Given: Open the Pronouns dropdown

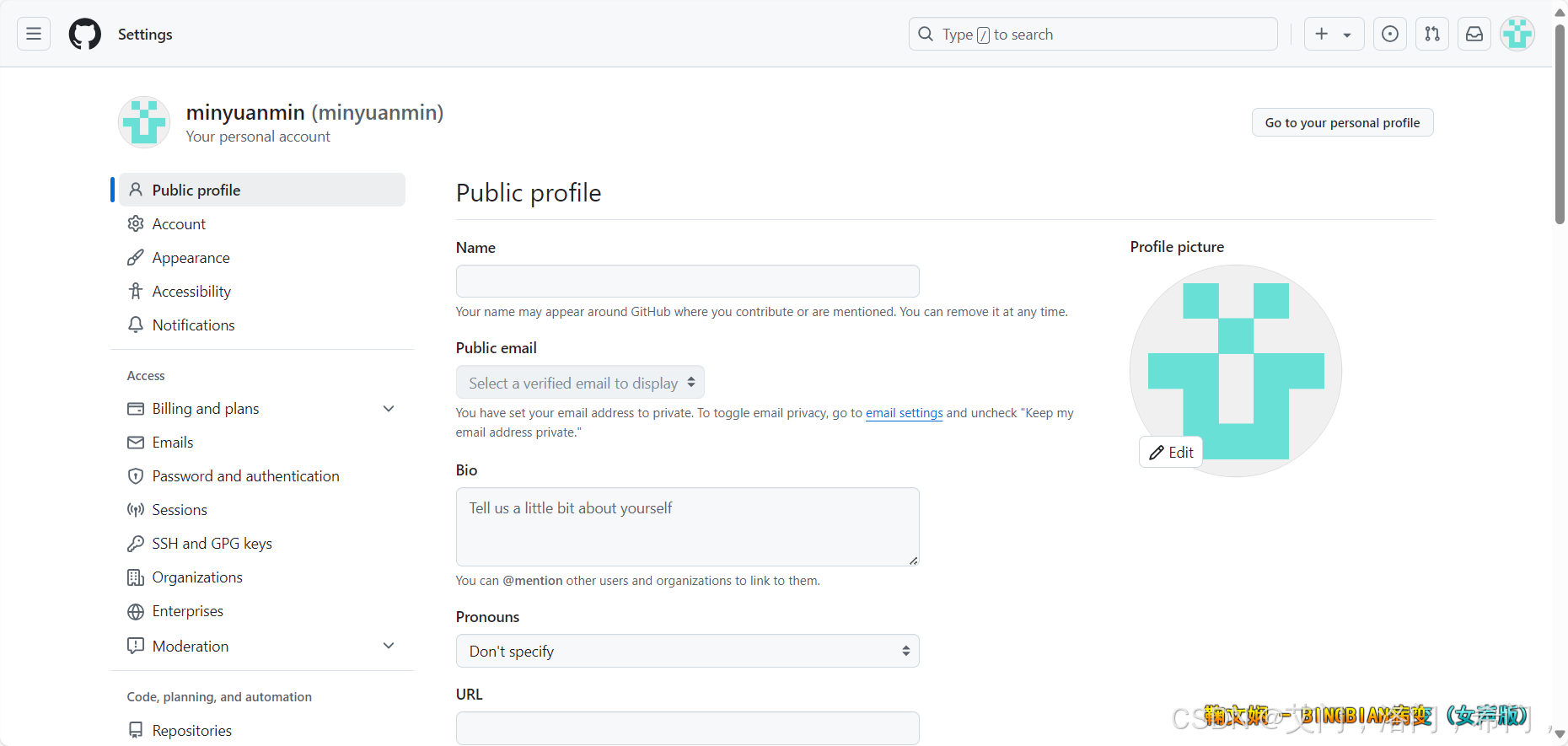Looking at the screenshot, I should (687, 651).
